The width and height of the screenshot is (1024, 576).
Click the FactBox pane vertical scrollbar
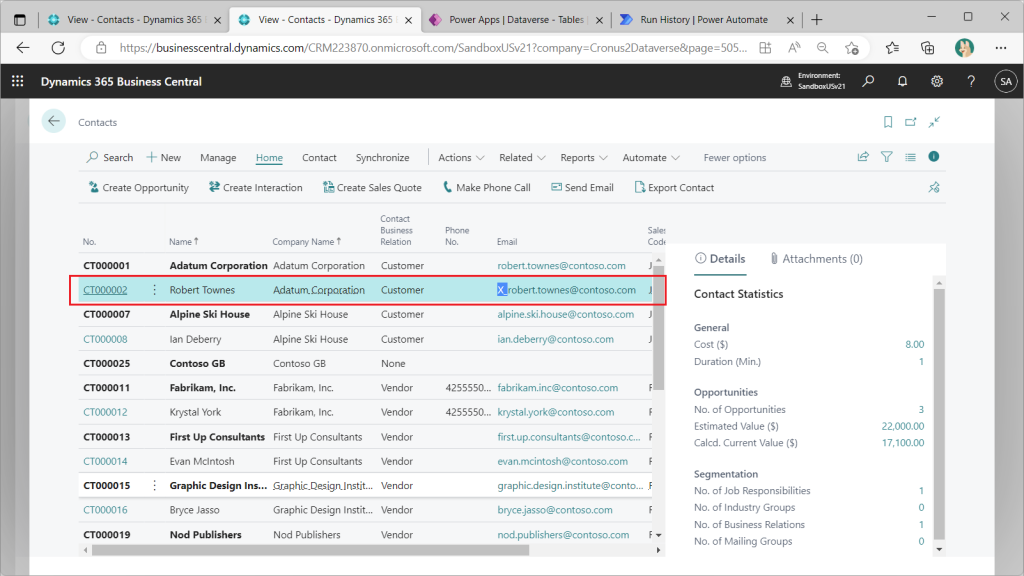pyautogui.click(x=939, y=414)
